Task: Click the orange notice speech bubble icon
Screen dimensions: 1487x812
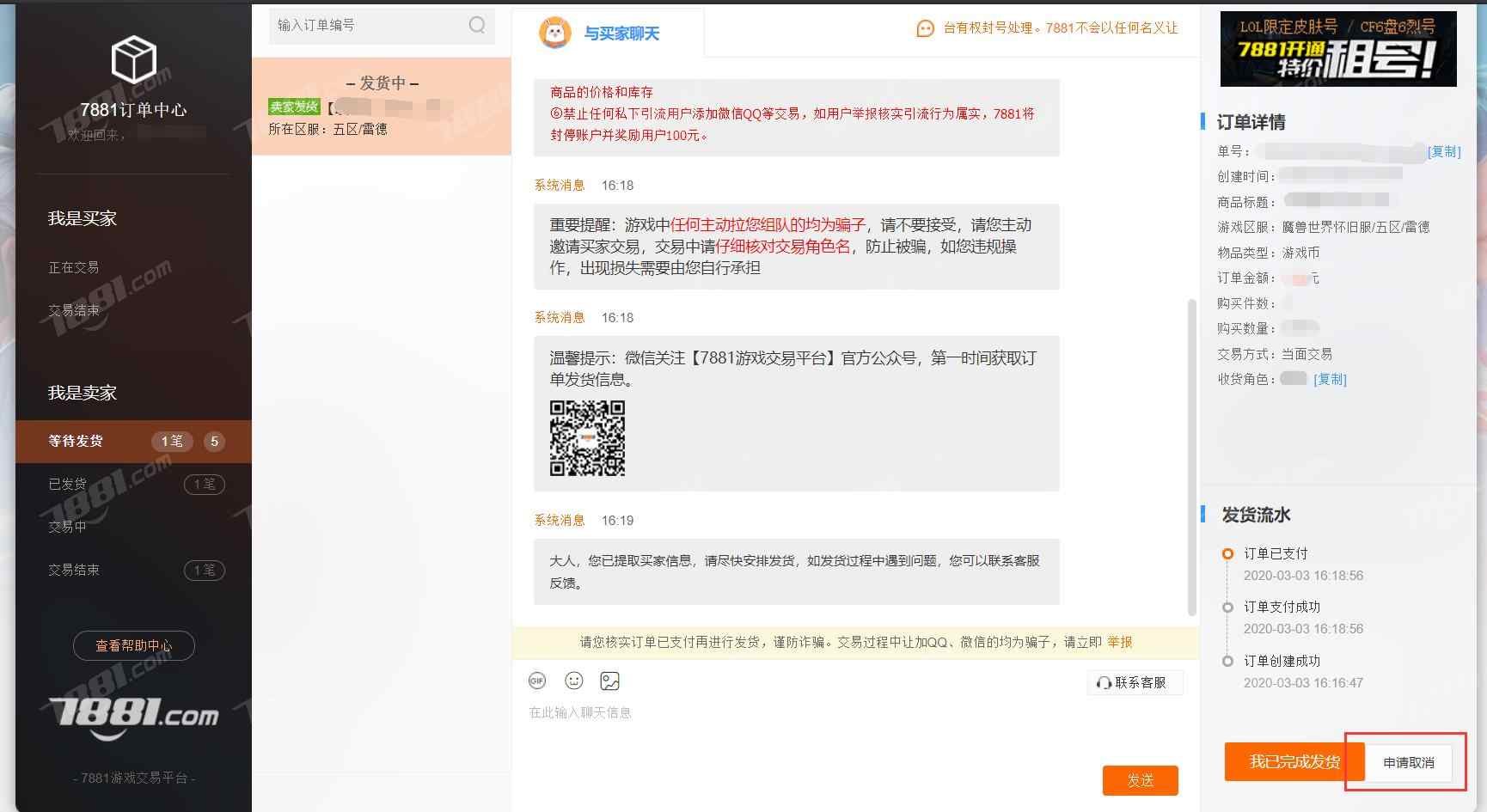Action: tap(925, 28)
